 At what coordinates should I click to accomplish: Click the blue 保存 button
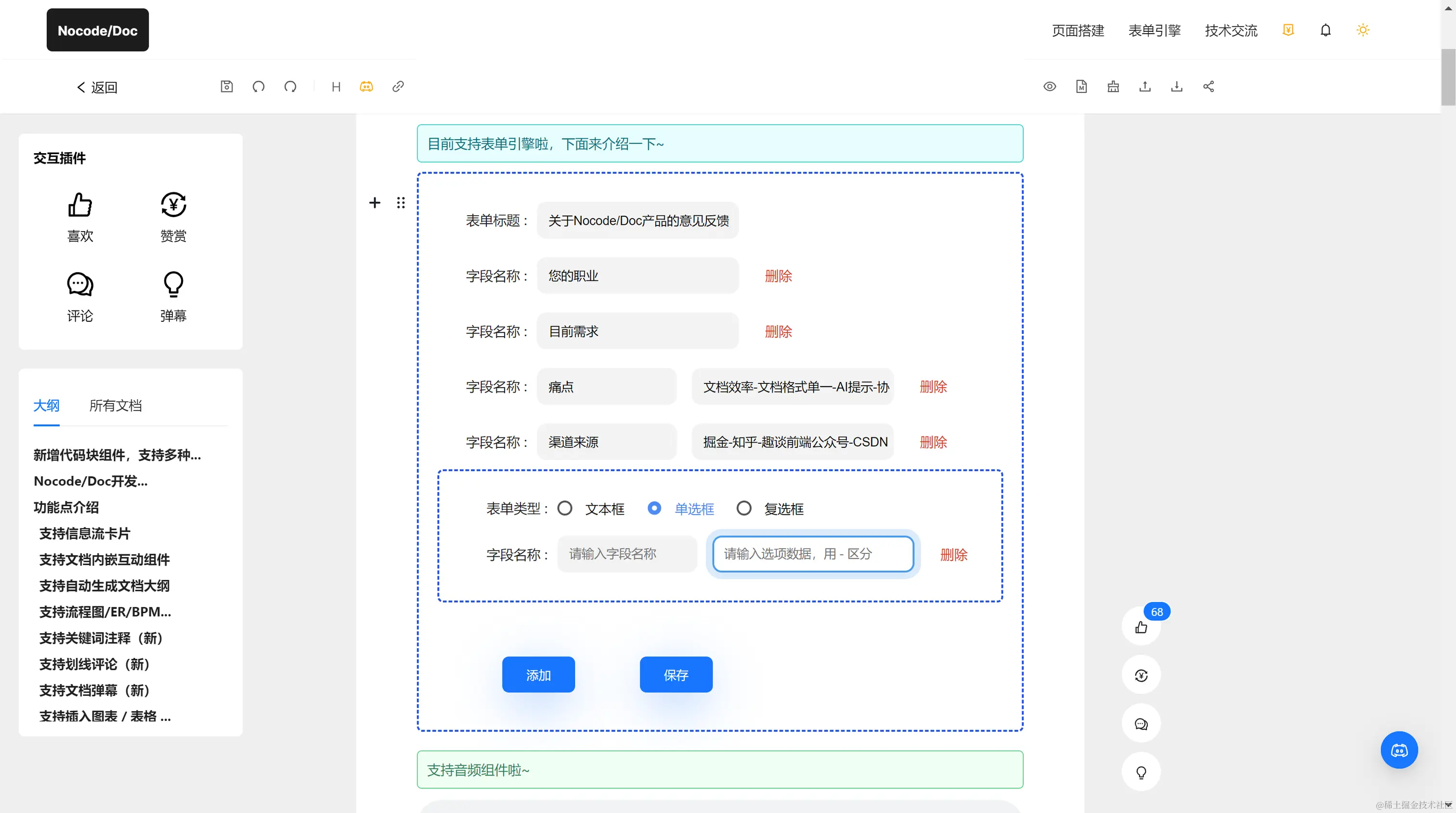(x=676, y=674)
